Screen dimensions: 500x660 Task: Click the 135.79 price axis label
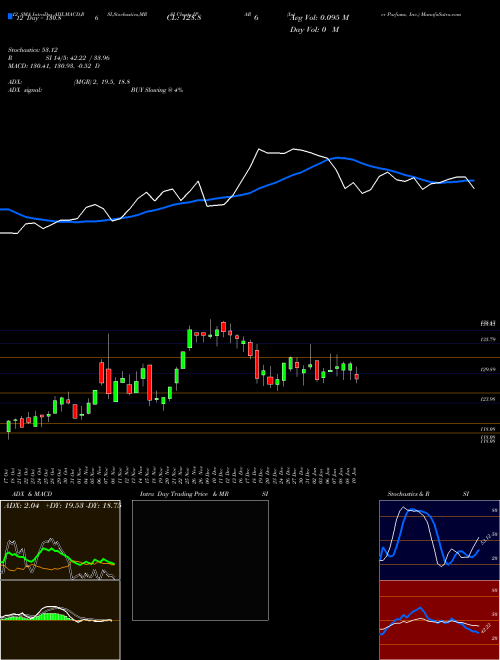489,339
